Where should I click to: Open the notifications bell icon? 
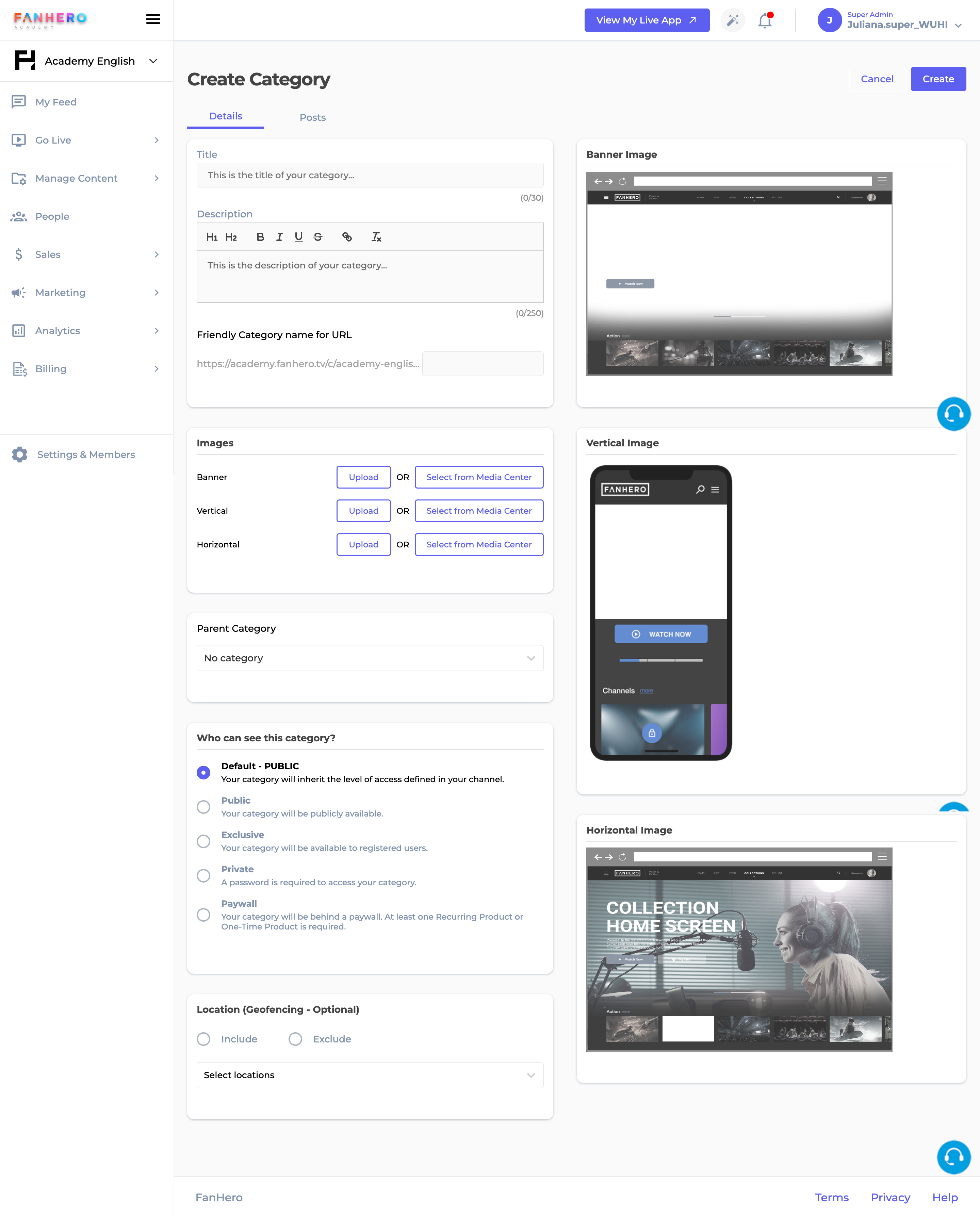pos(765,20)
